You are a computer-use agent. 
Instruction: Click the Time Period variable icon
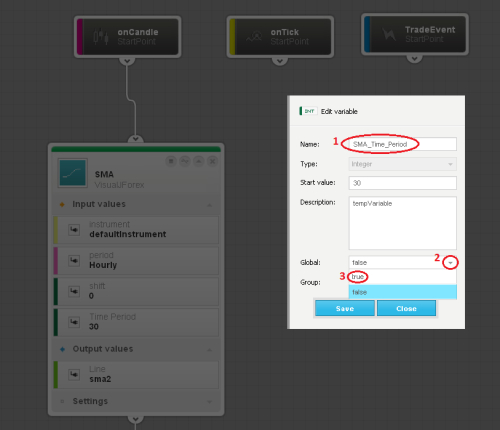pyautogui.click(x=74, y=322)
